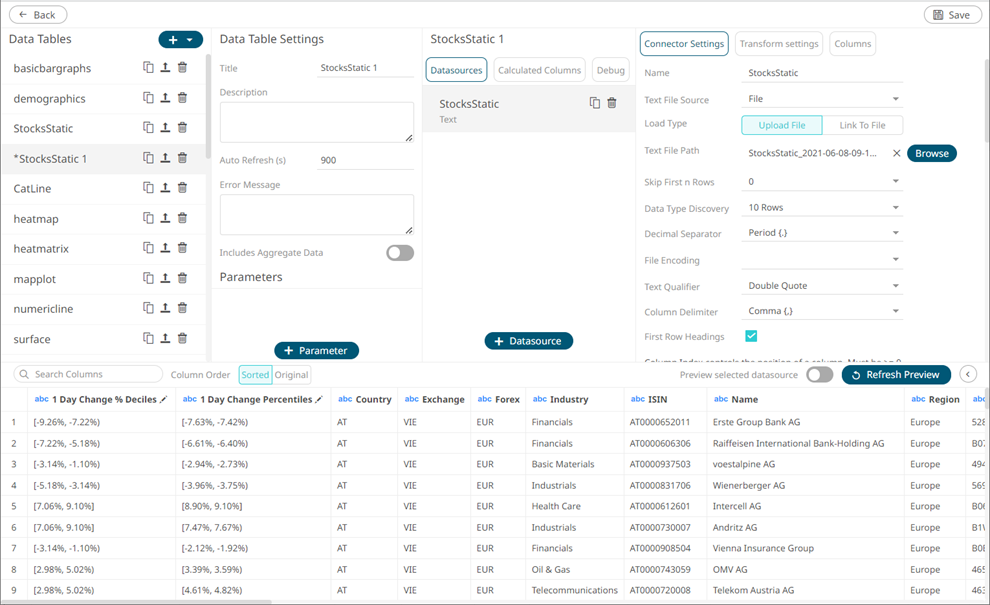Screen dimensions: 990x605
Task: Enable Preview selected datasource toggle
Action: pos(819,374)
